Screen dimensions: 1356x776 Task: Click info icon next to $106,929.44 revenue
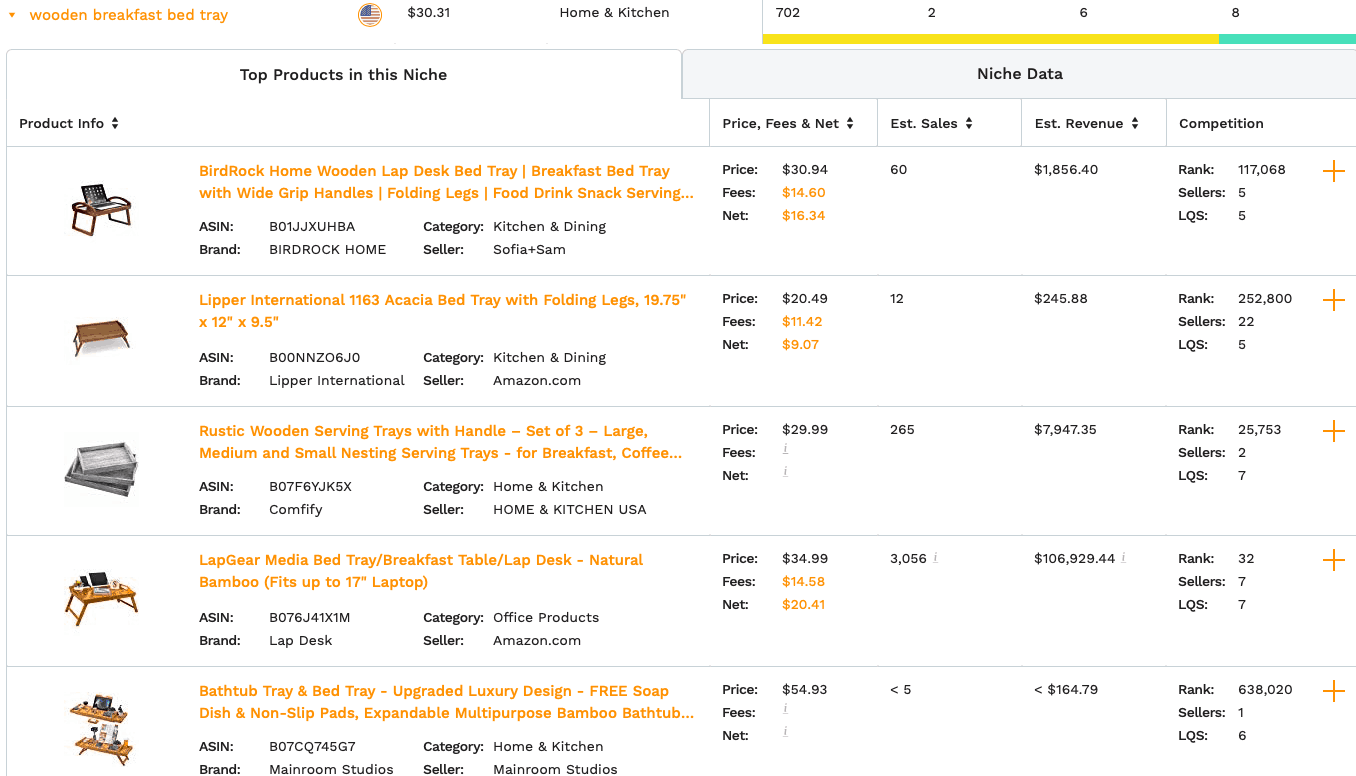pyautogui.click(x=1123, y=558)
